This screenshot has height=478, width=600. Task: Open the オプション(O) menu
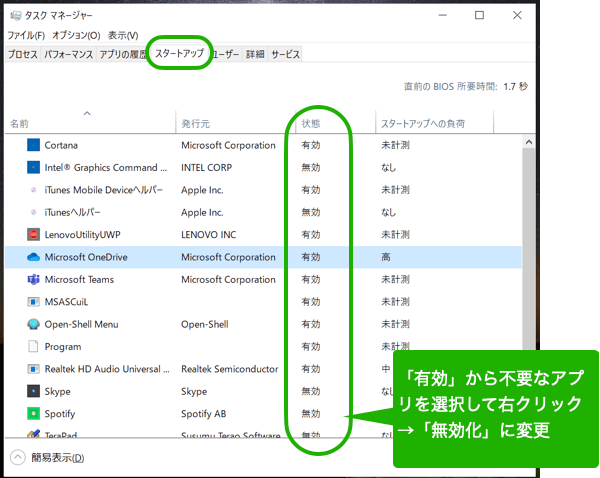tap(76, 35)
